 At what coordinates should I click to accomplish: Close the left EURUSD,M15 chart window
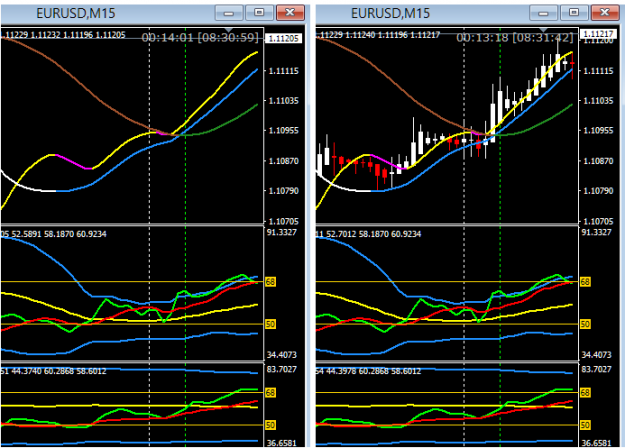pyautogui.click(x=290, y=13)
